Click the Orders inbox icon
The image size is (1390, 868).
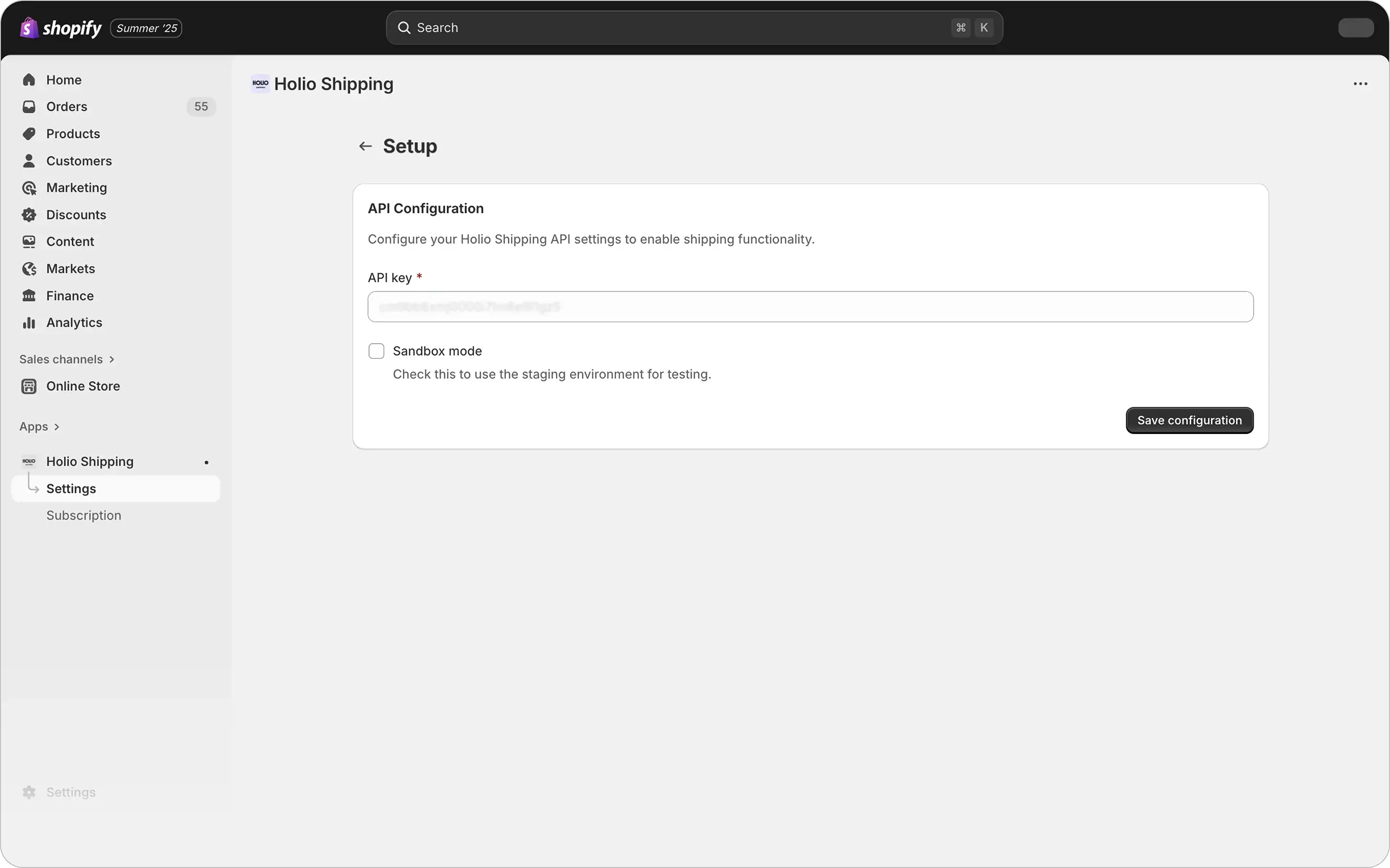pos(29,107)
